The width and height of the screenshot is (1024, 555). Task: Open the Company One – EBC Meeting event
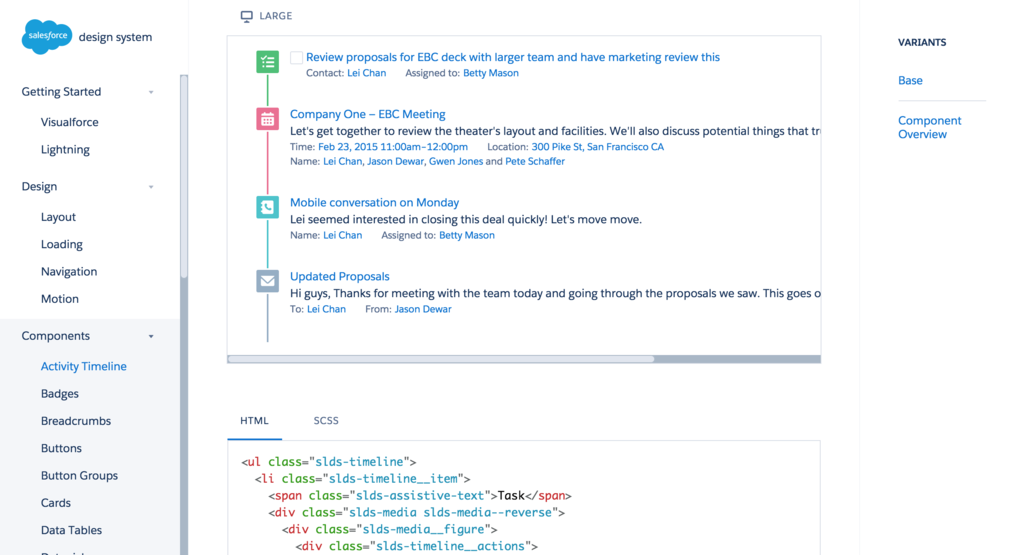(x=368, y=114)
